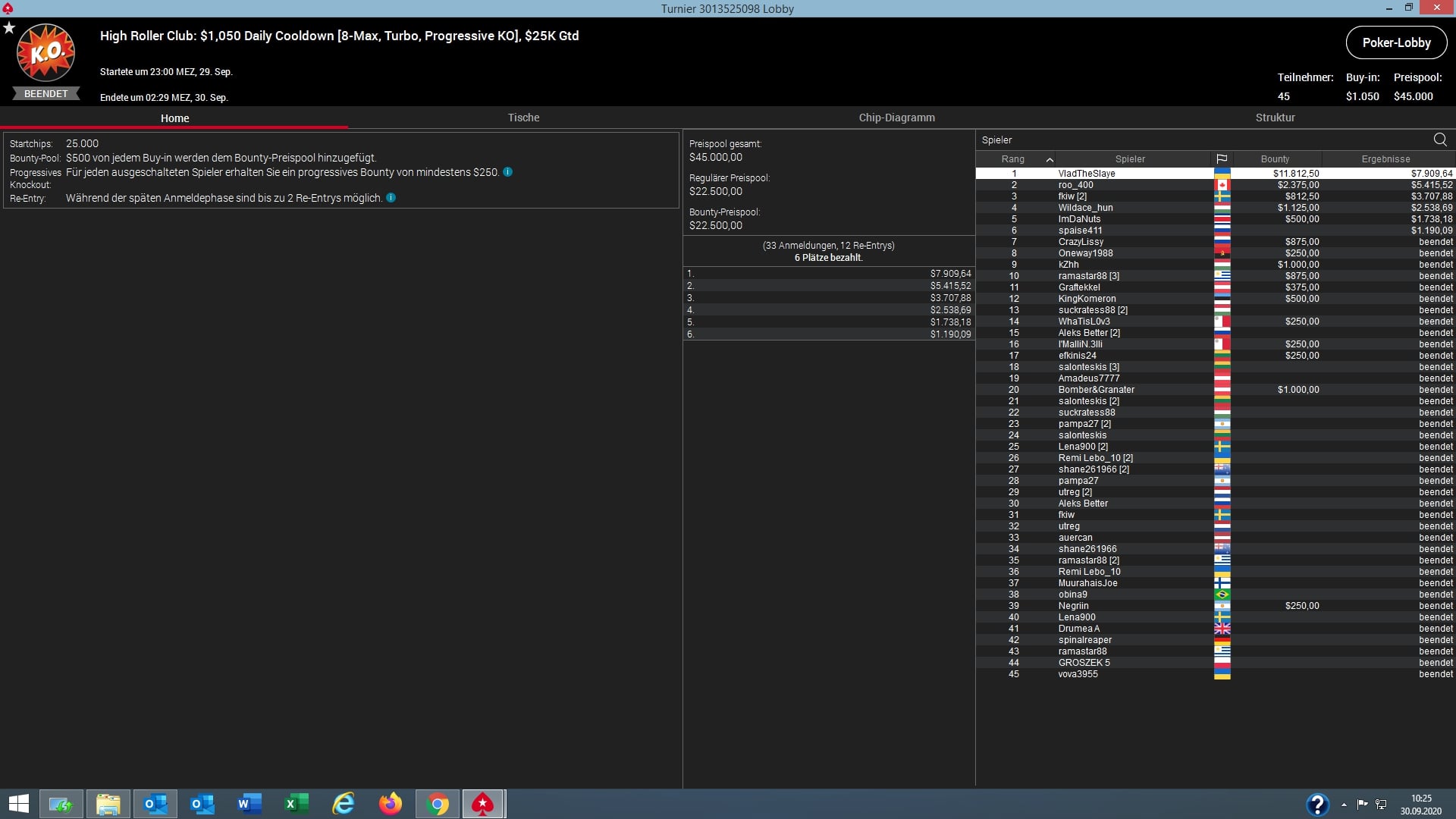This screenshot has height=819, width=1456.
Task: Expand hidden system tray icons
Action: click(x=1344, y=805)
